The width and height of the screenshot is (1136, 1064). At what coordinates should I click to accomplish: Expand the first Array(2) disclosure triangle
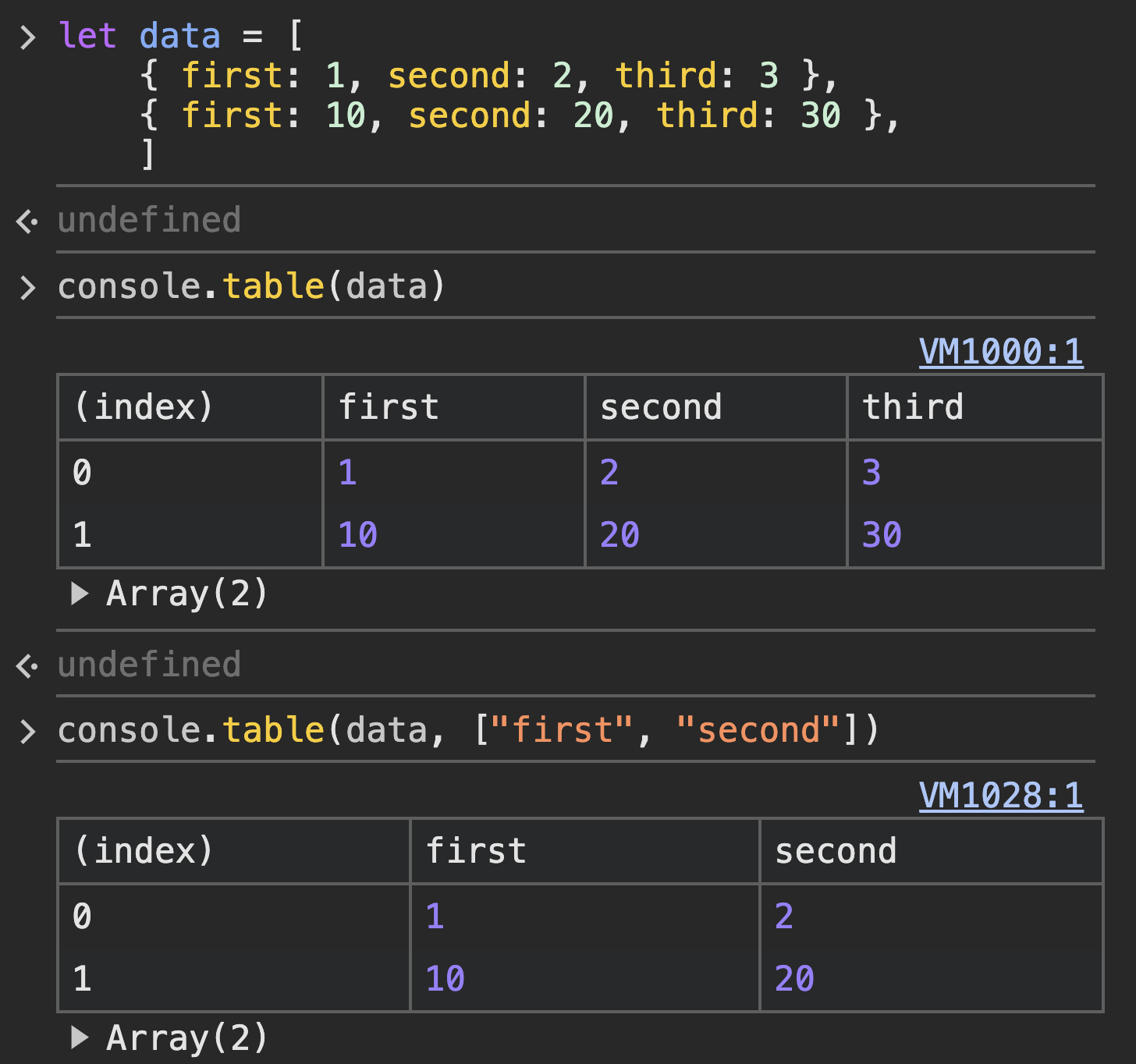(x=79, y=594)
